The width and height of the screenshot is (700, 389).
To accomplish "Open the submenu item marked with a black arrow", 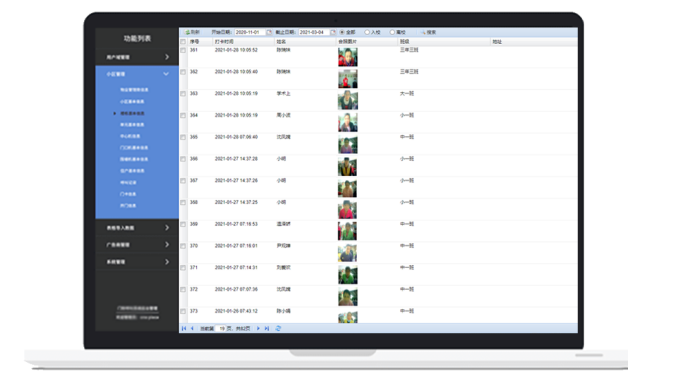I will tap(132, 113).
